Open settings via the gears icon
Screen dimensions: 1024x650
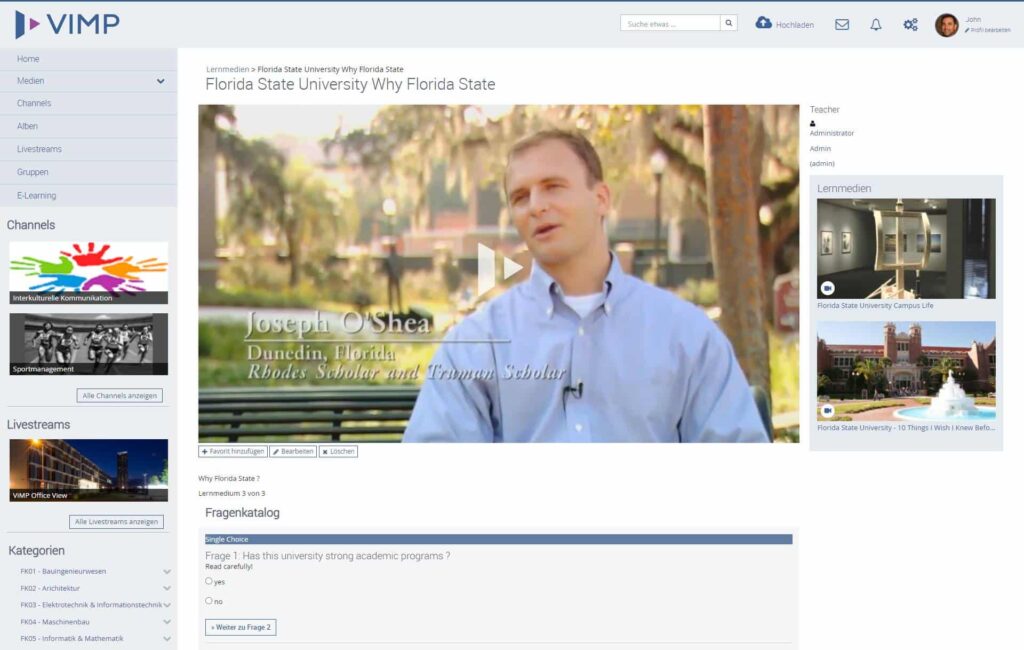click(909, 24)
